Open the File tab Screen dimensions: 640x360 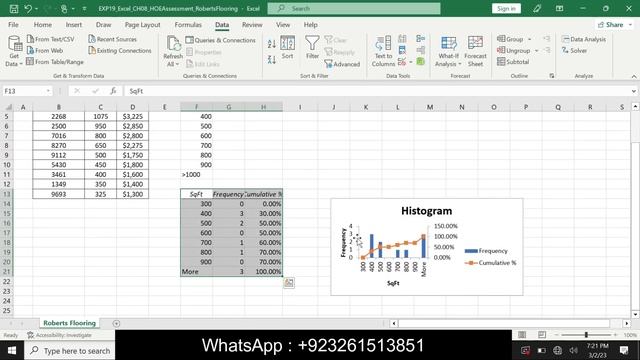point(13,25)
